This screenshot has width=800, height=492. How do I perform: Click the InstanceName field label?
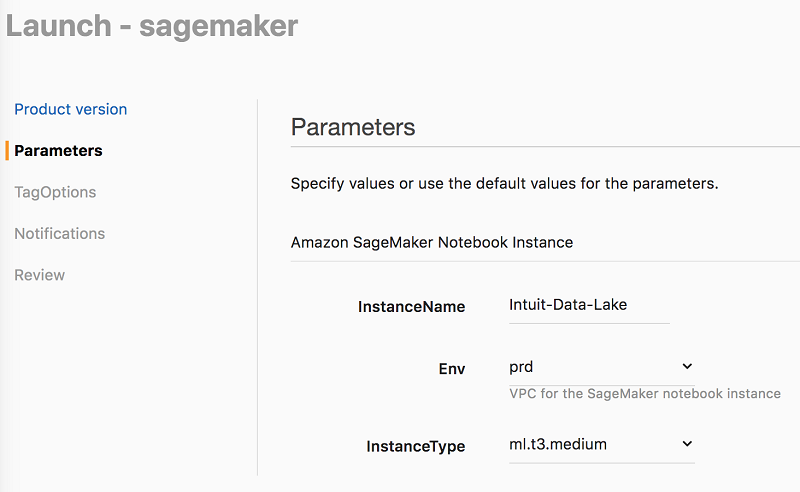tap(411, 307)
